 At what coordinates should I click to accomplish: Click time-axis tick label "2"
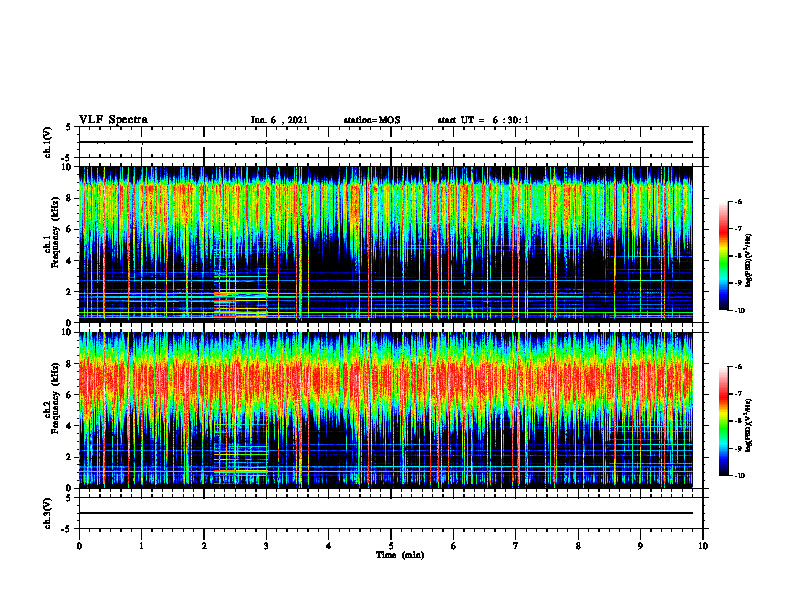coord(204,546)
